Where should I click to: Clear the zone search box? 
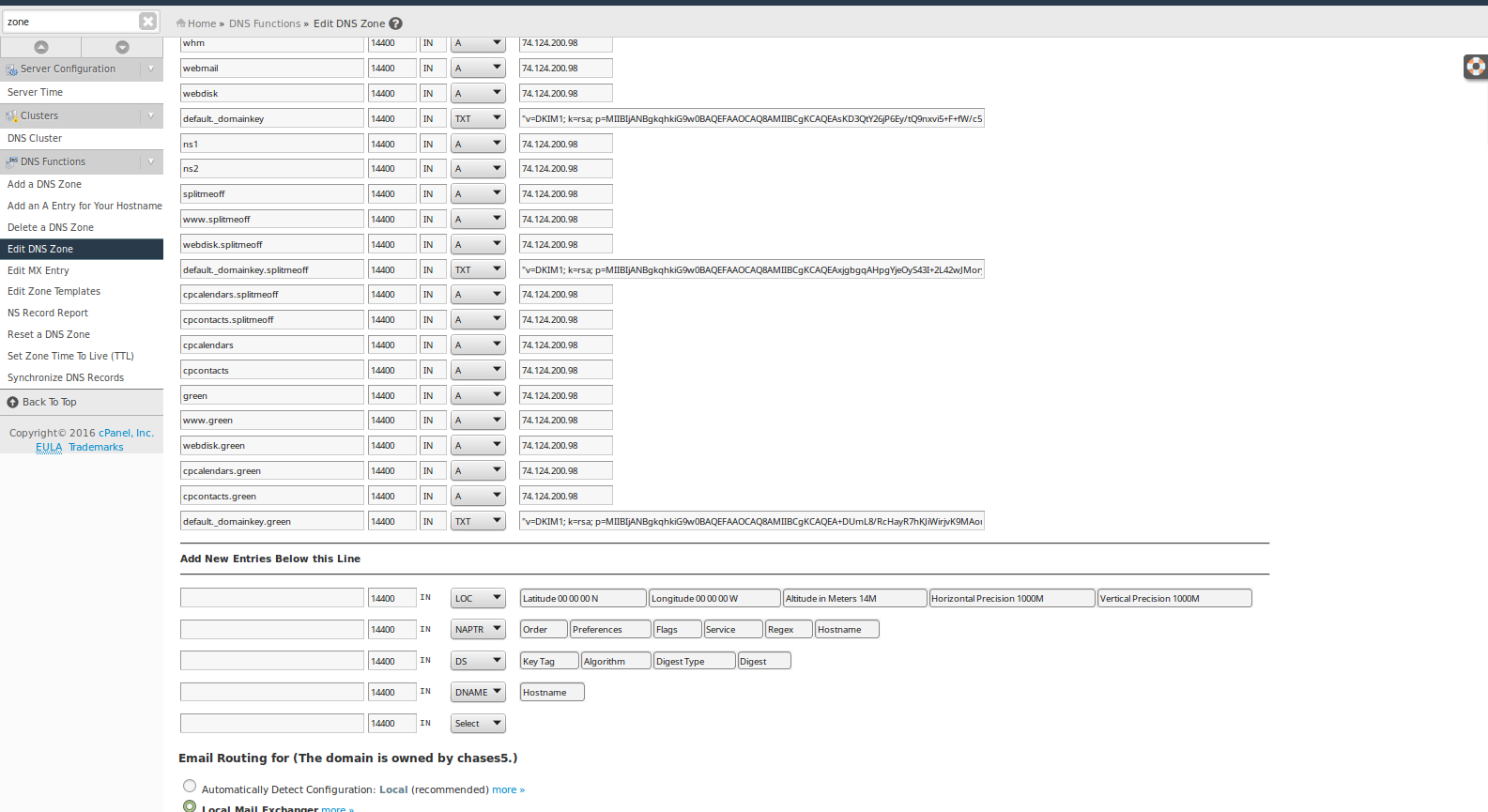pos(147,22)
